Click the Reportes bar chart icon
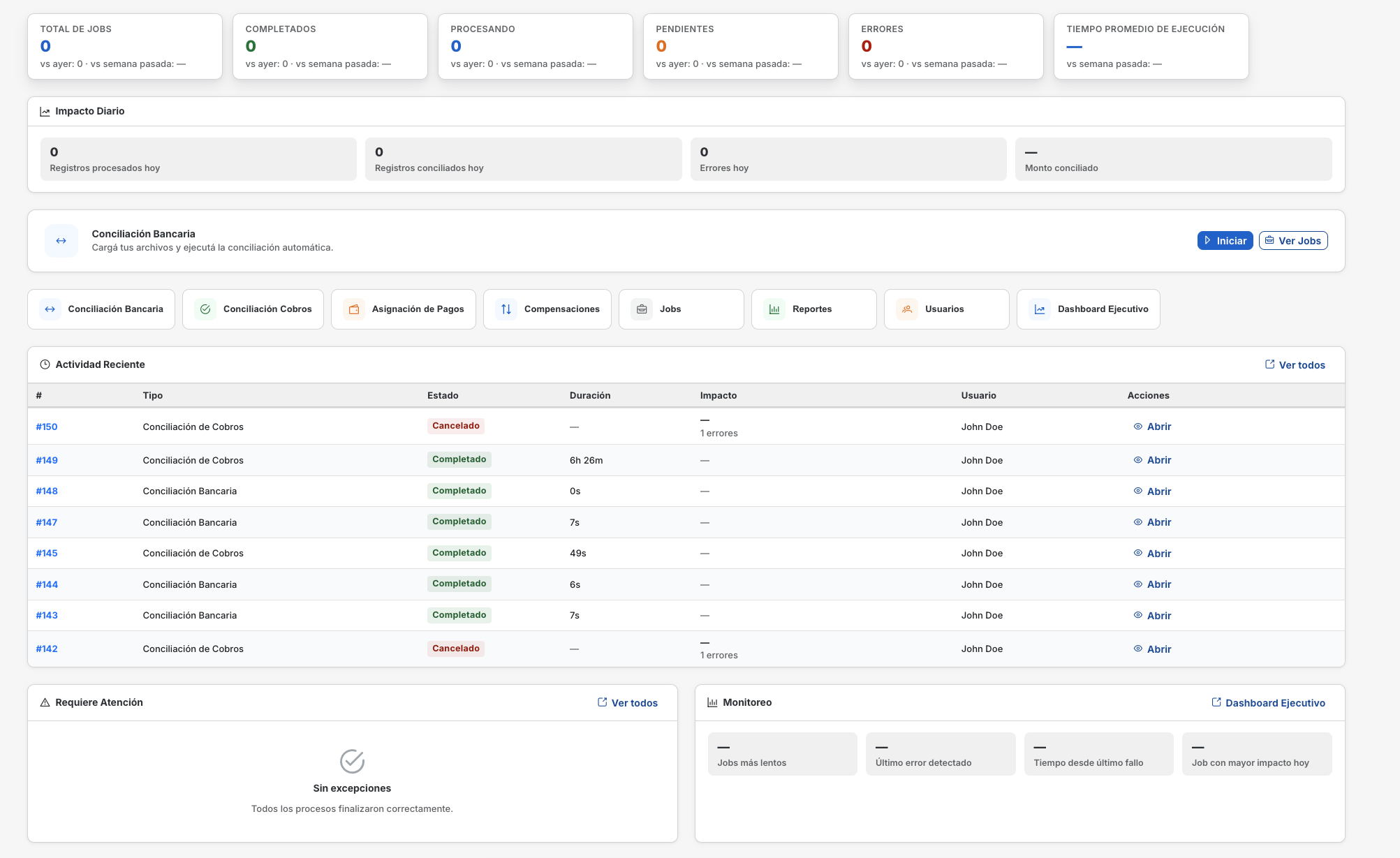Screen dimensions: 1400x858 [x=775, y=309]
